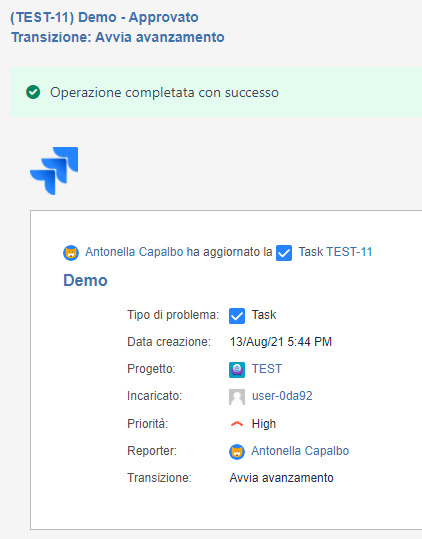Click the Avvia avanzamento transition value
422x539 pixels.
281,478
